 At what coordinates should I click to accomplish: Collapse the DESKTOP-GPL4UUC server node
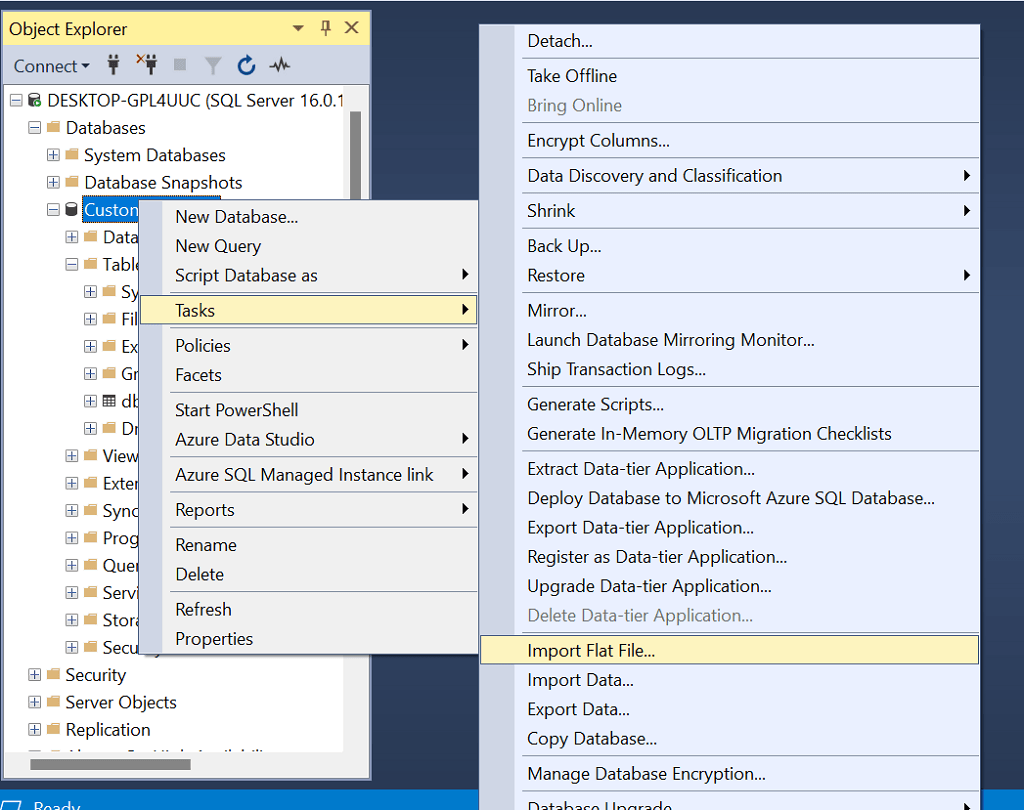(16, 100)
